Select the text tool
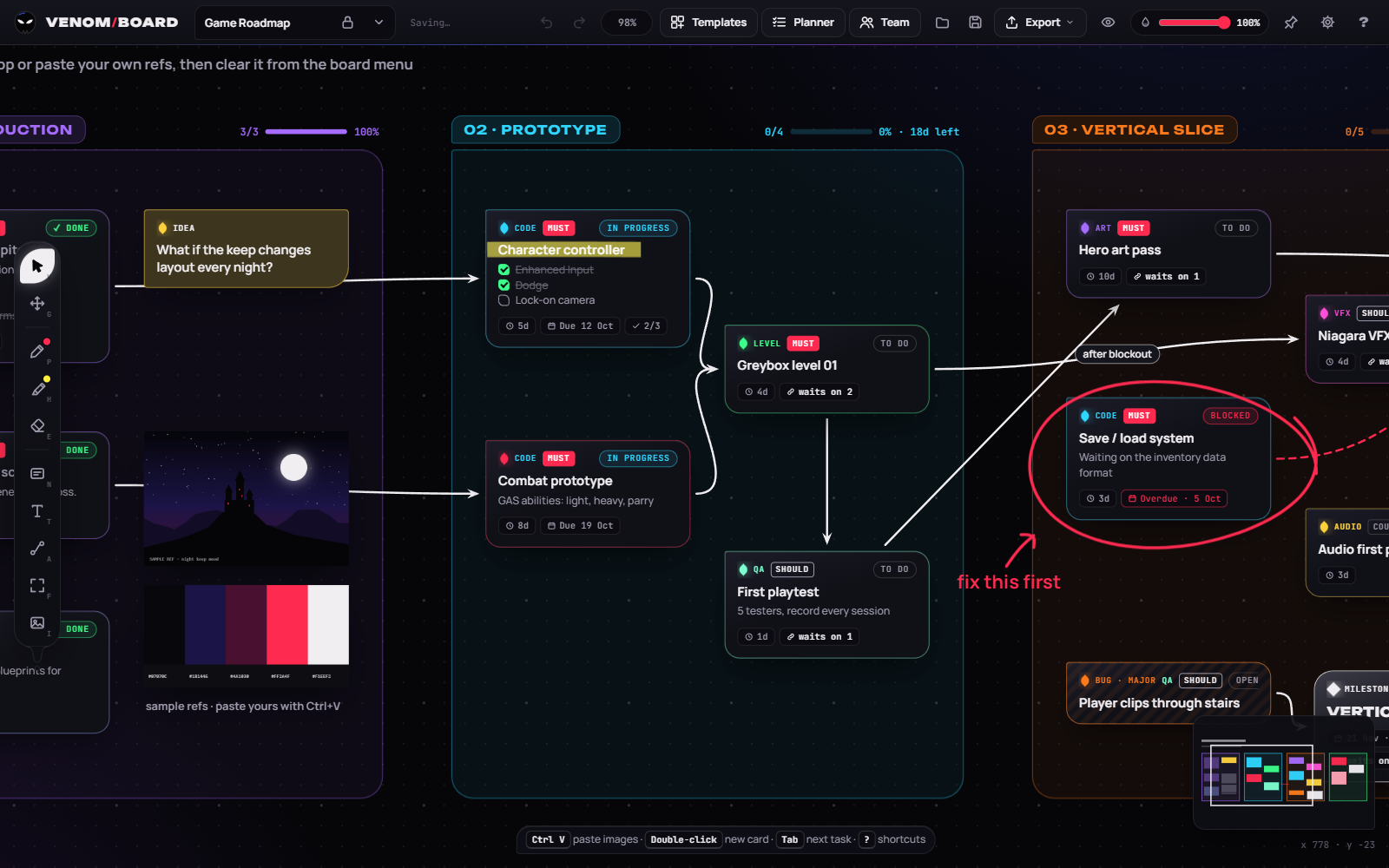 [37, 510]
